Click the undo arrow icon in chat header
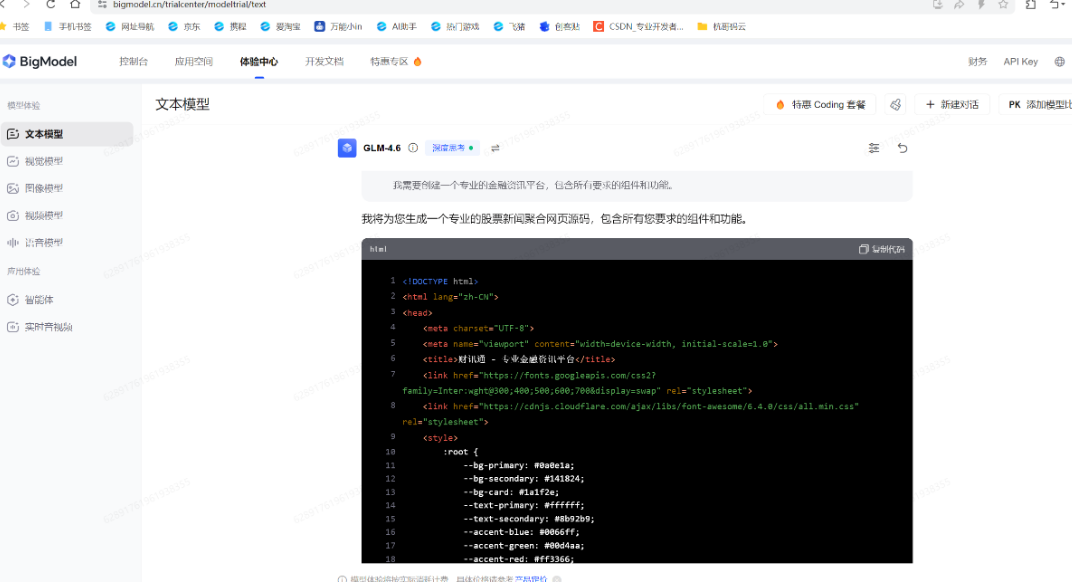Screen dimensions: 1072x582 (902, 148)
